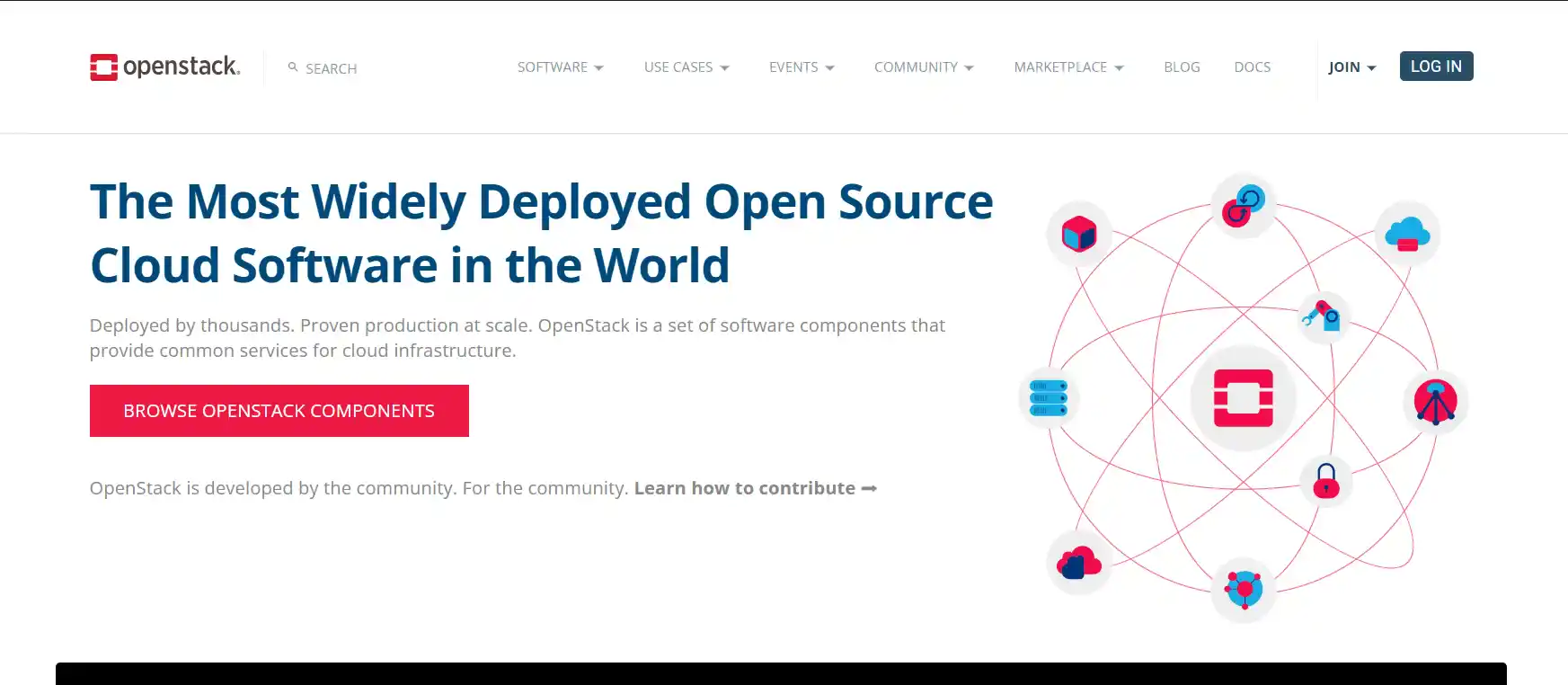
Task: Click the headline 'The Most Widely Deployed Open Source'
Action: point(542,202)
